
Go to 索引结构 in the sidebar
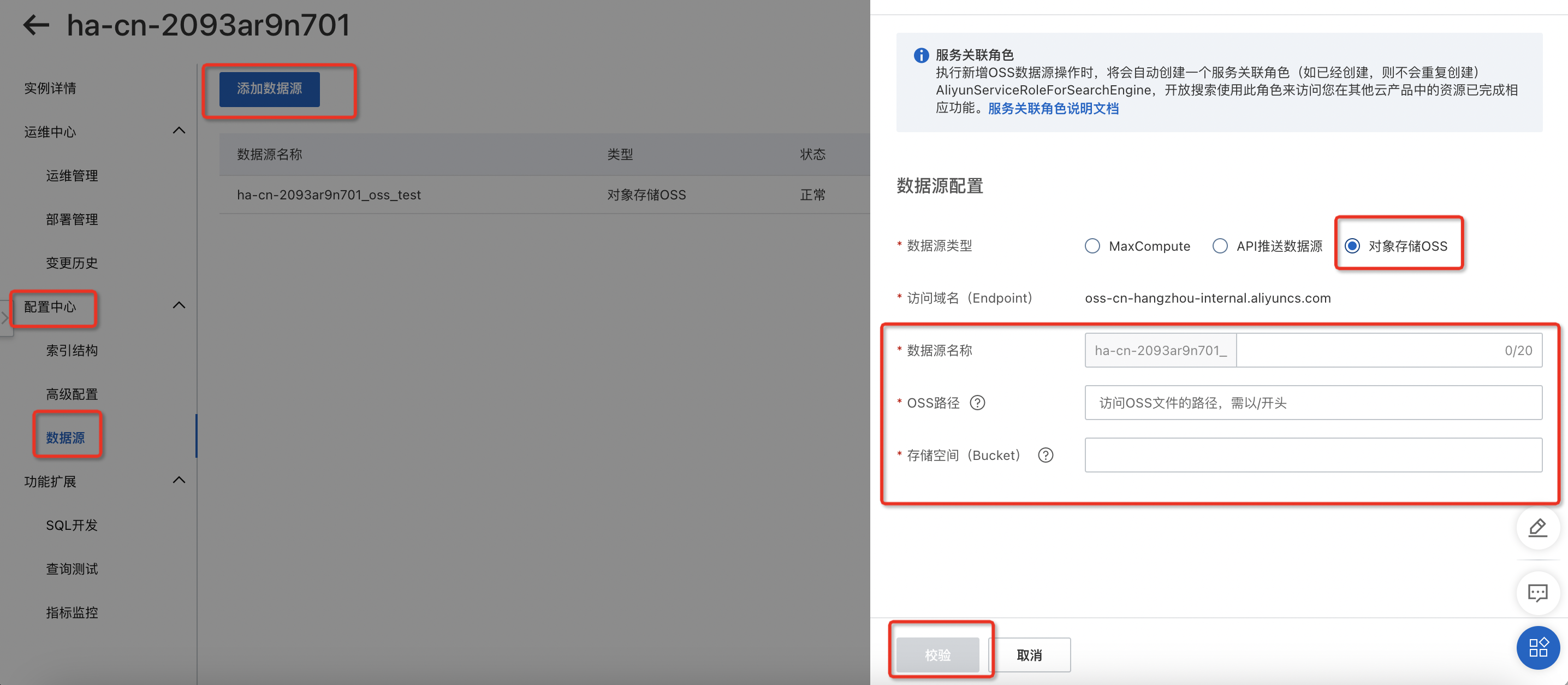click(x=72, y=350)
